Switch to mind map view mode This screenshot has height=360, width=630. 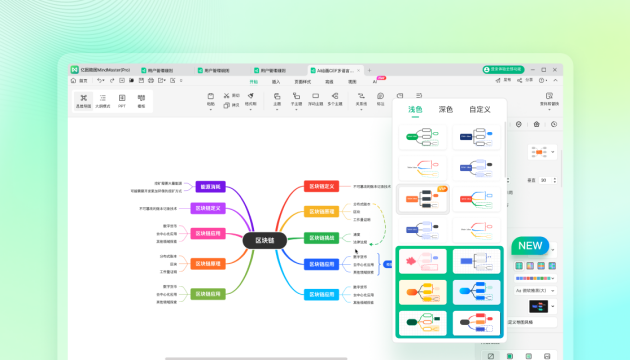[x=84, y=101]
